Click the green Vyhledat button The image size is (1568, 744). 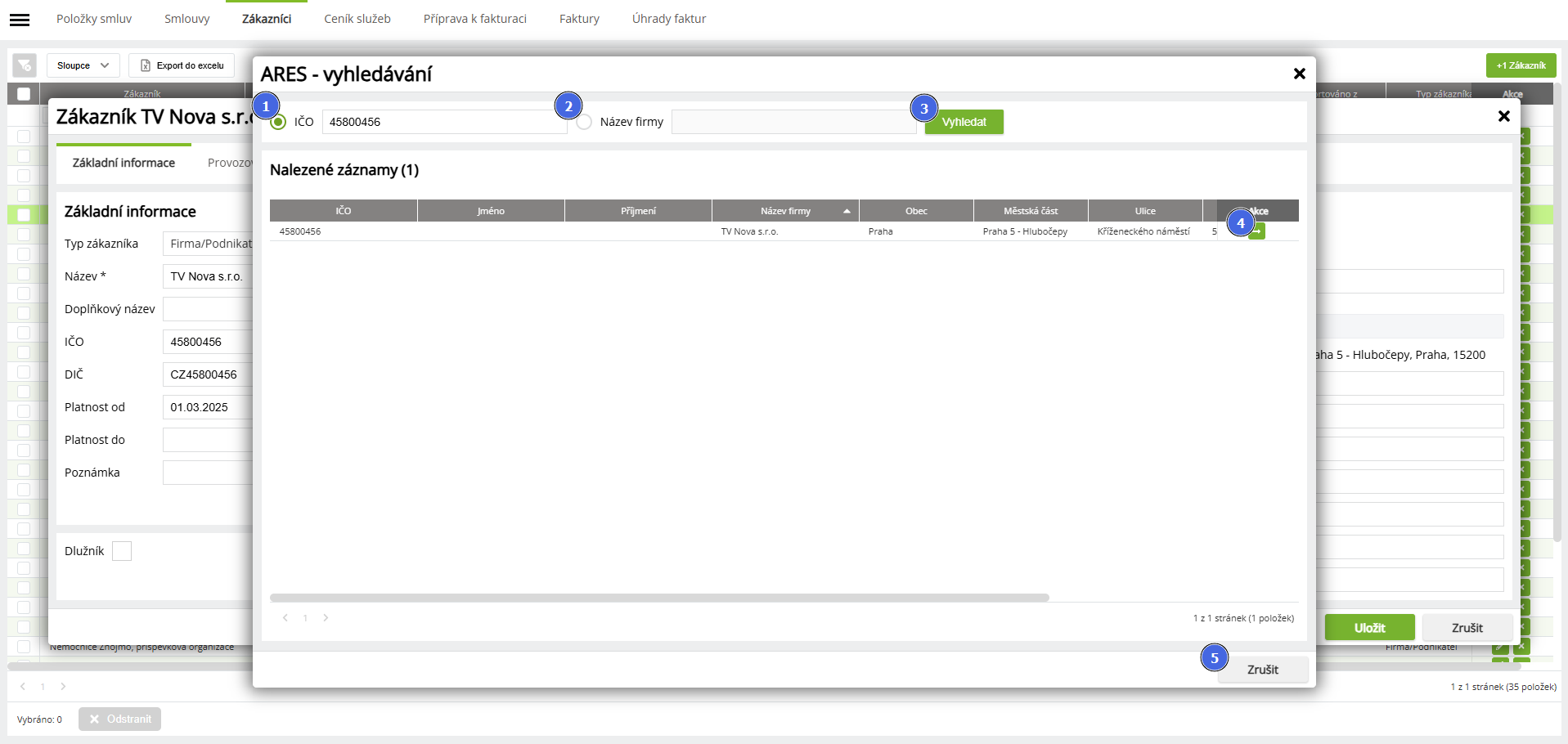[x=964, y=122]
